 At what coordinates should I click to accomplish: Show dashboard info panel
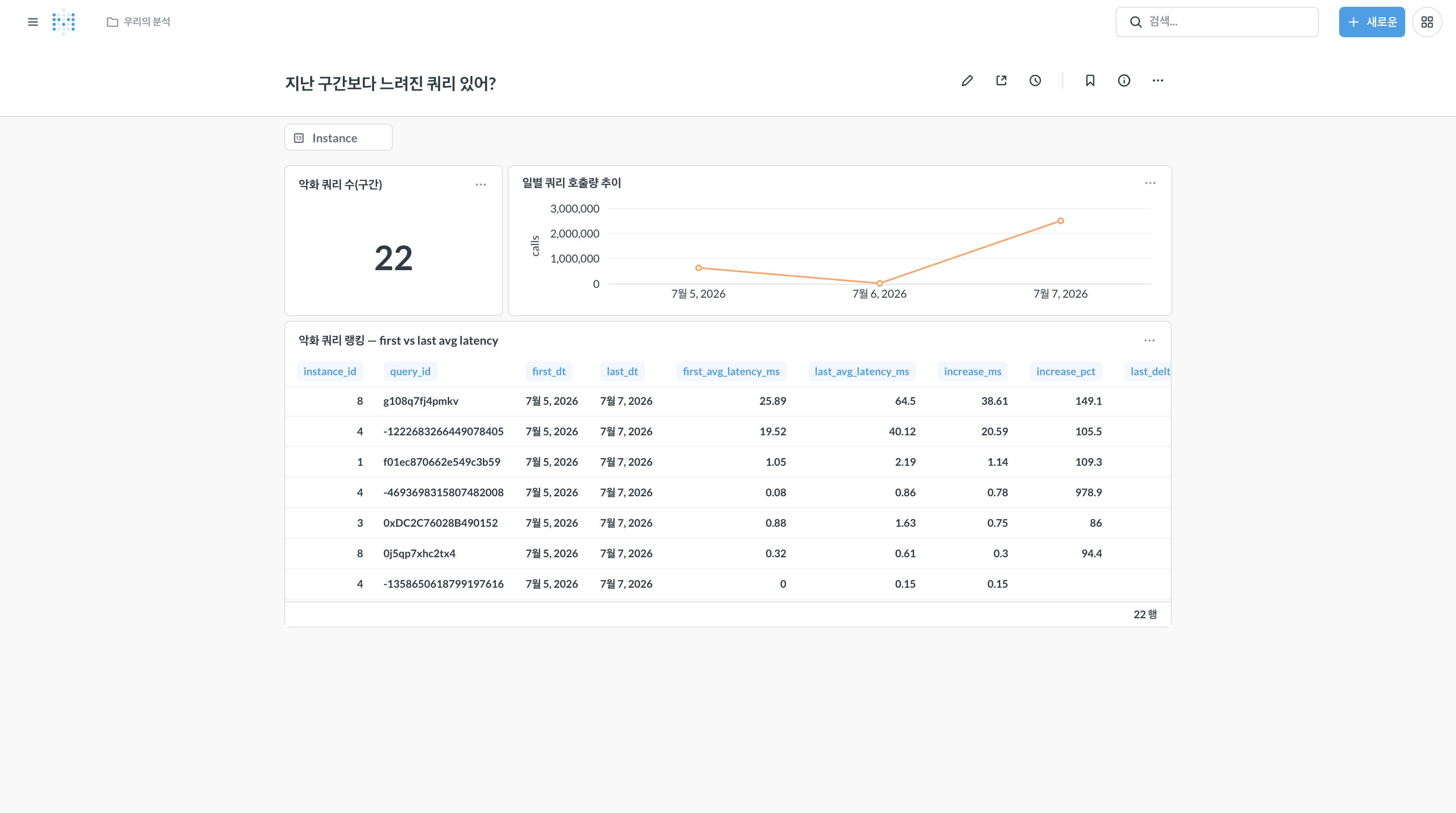[x=1124, y=81]
